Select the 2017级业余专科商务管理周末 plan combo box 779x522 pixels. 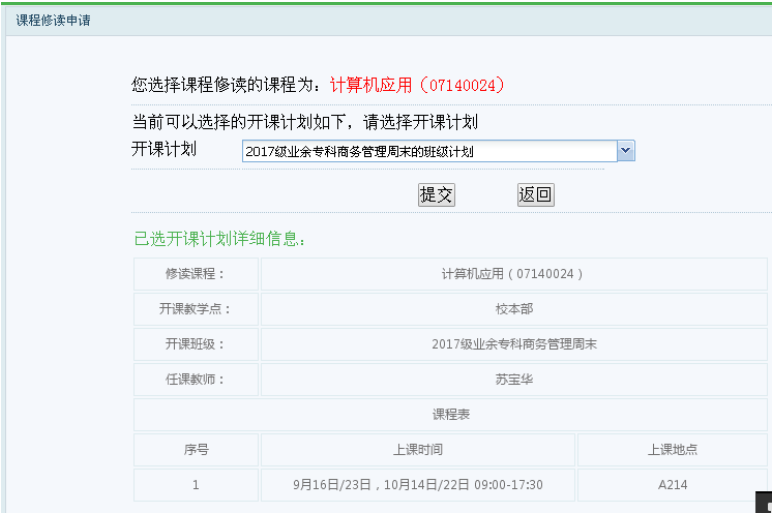pyautogui.click(x=428, y=151)
